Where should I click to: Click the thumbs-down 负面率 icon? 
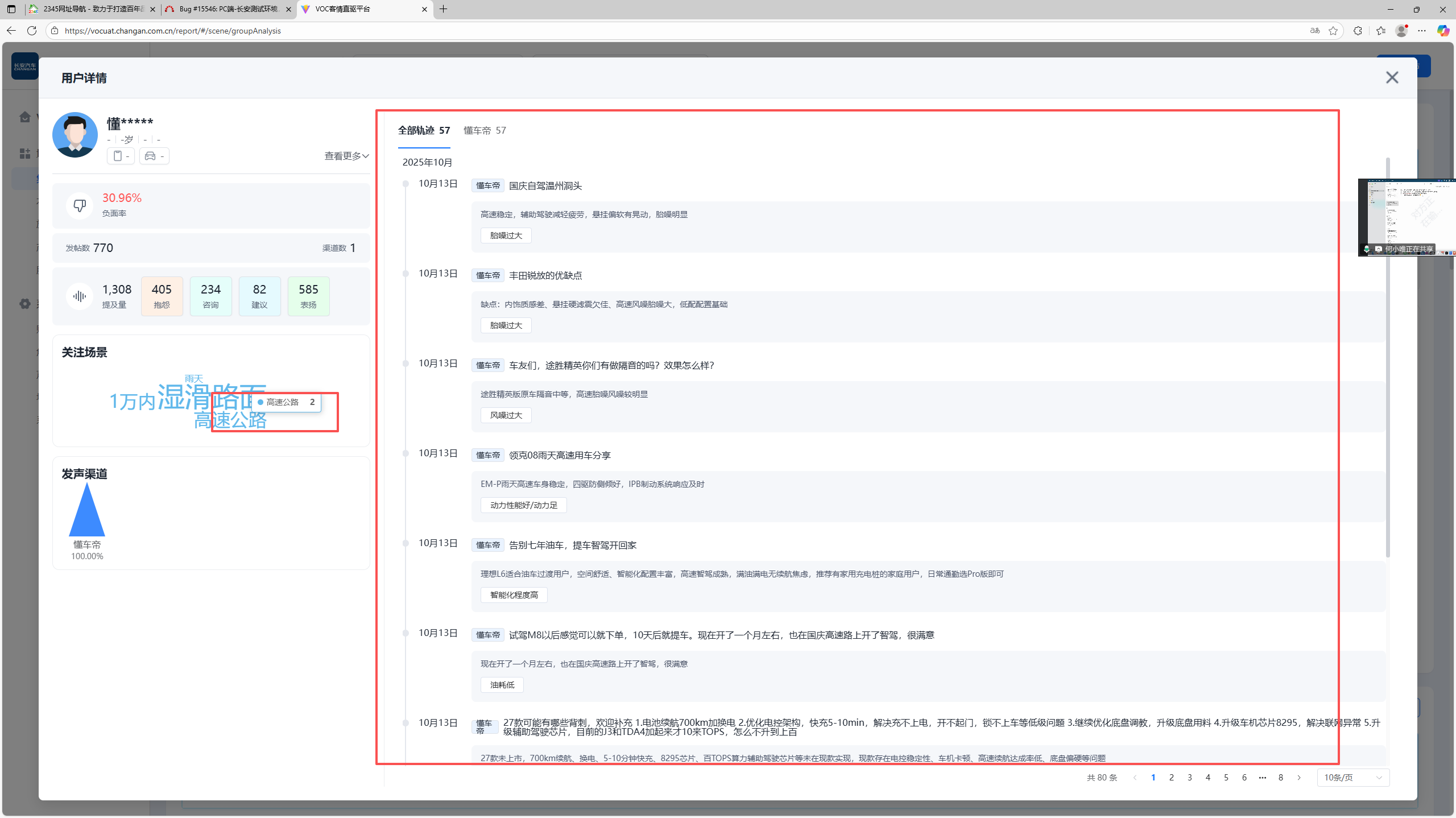(80, 205)
